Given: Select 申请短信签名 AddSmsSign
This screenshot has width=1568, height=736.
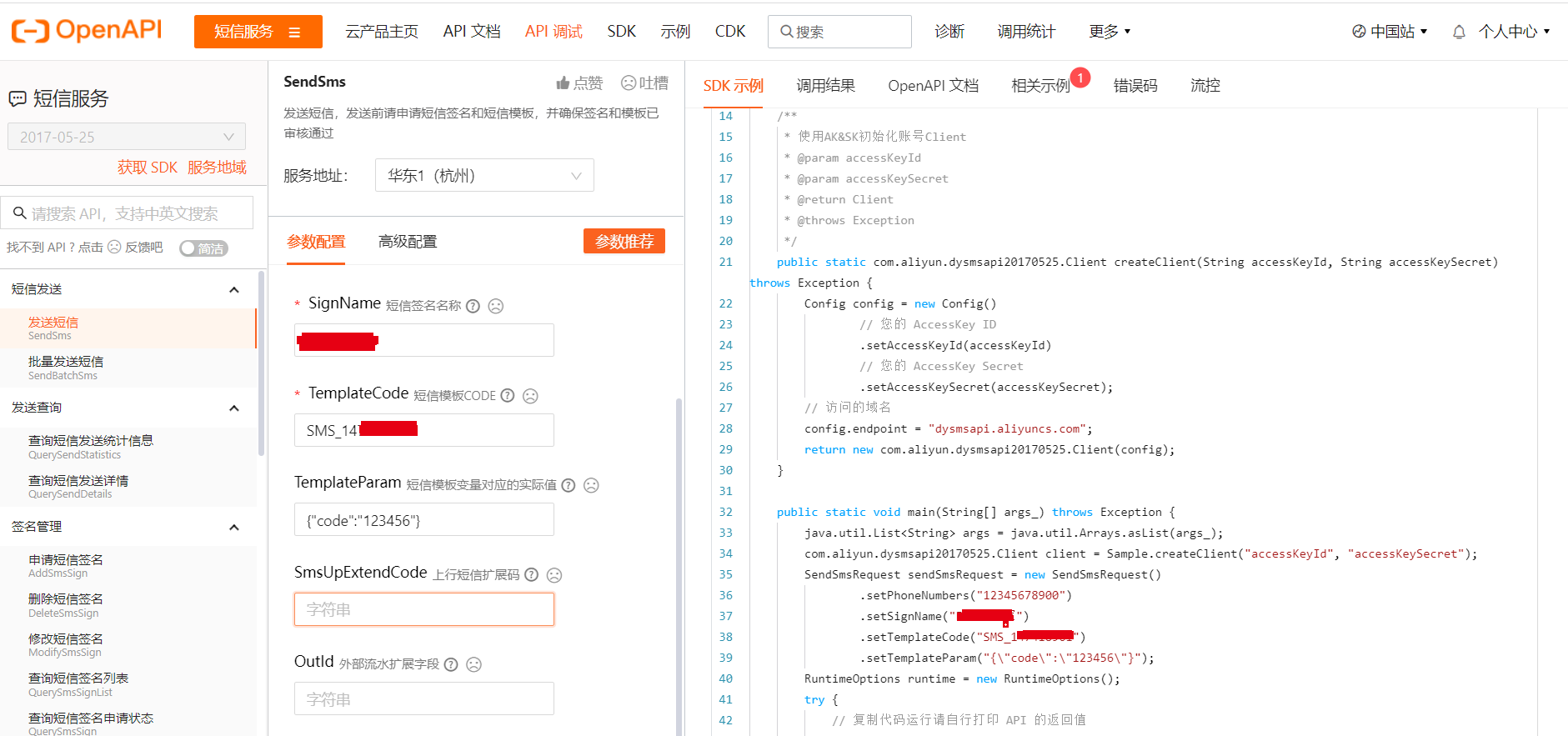Looking at the screenshot, I should click(x=128, y=566).
